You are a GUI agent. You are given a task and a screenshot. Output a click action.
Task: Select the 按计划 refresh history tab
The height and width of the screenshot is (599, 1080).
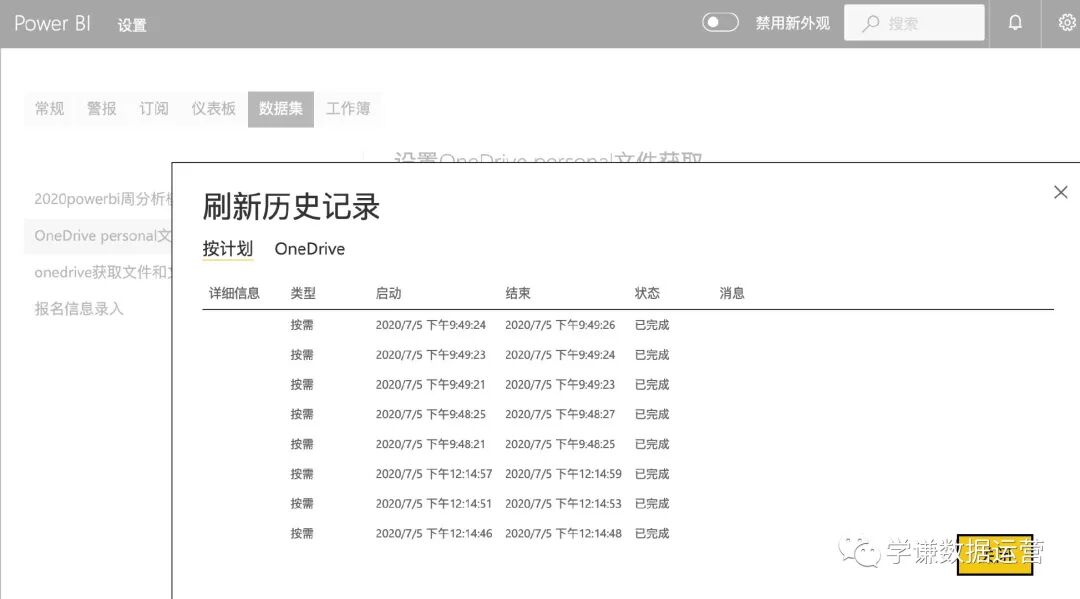pos(228,249)
